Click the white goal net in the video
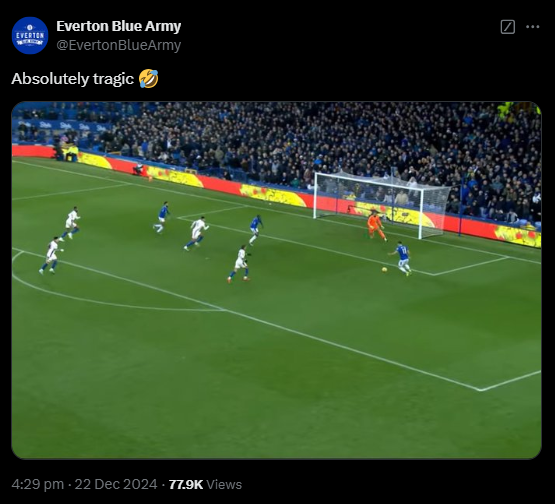The width and height of the screenshot is (555, 504). click(382, 202)
